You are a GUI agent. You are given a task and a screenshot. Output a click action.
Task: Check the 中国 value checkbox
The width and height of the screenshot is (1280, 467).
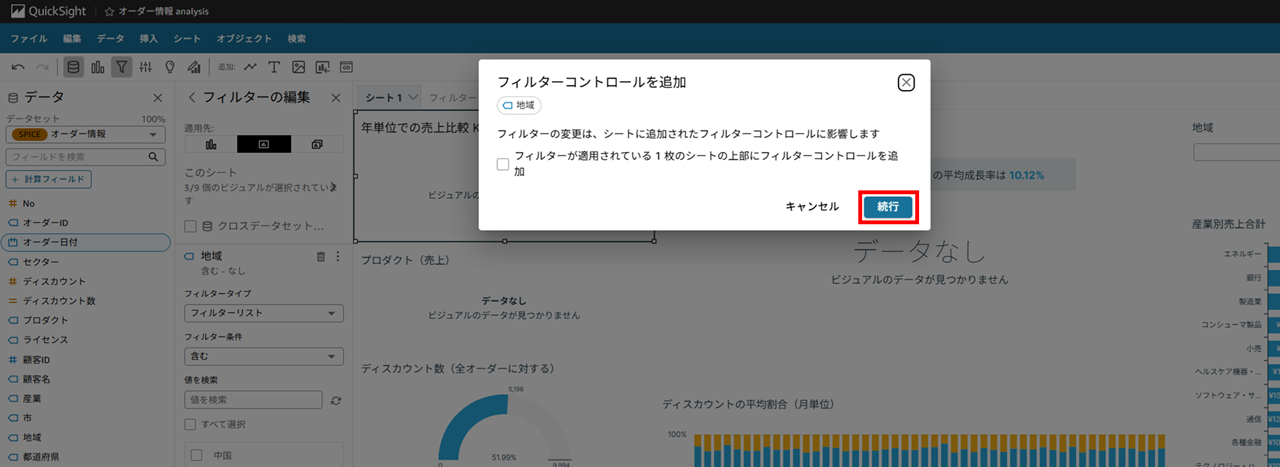pos(196,456)
